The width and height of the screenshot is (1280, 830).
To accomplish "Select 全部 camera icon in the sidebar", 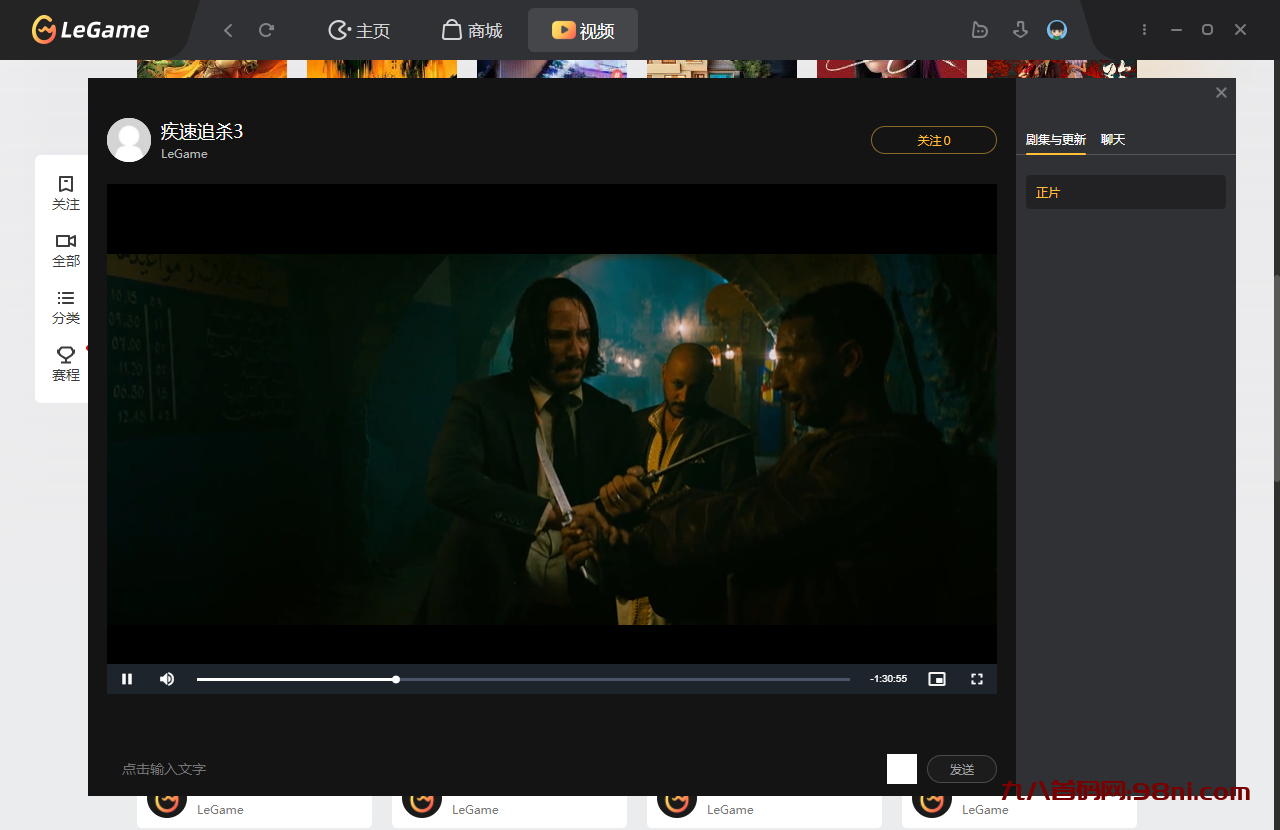I will 66,250.
